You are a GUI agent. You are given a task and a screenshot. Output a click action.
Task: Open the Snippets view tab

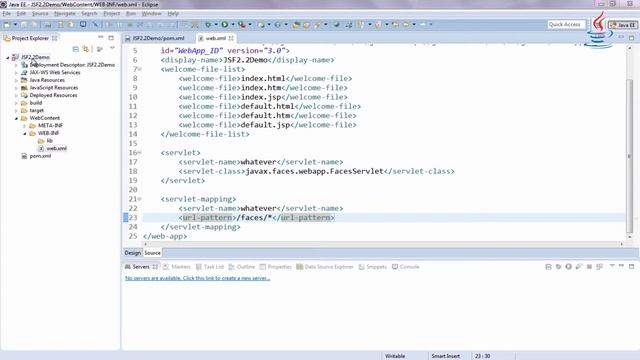(x=373, y=267)
